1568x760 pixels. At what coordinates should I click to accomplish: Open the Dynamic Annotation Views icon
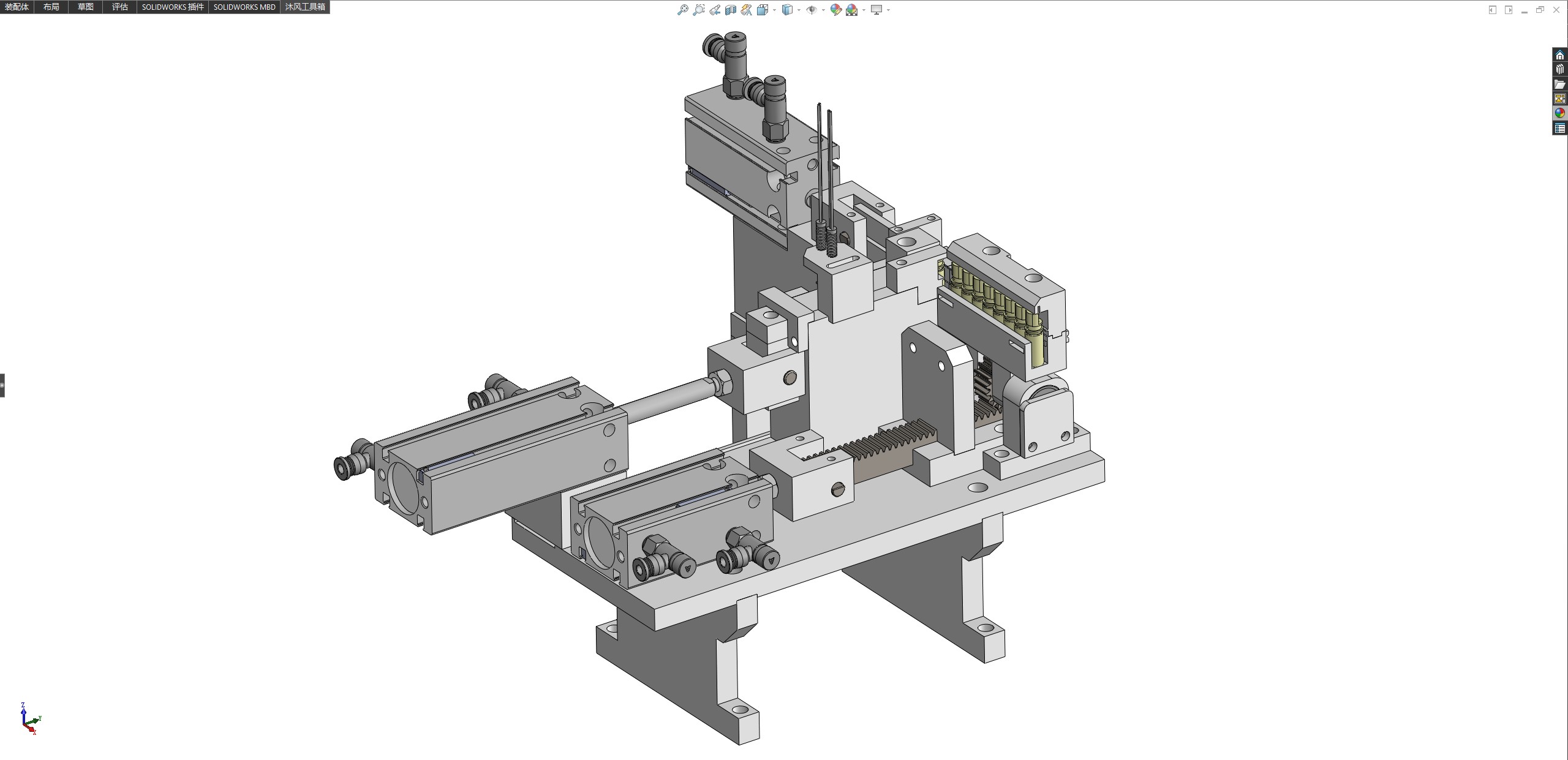(746, 10)
